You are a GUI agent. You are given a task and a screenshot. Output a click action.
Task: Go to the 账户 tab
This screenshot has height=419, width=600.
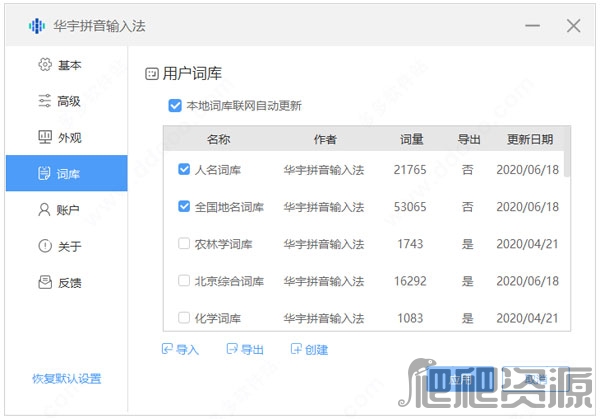(x=67, y=210)
